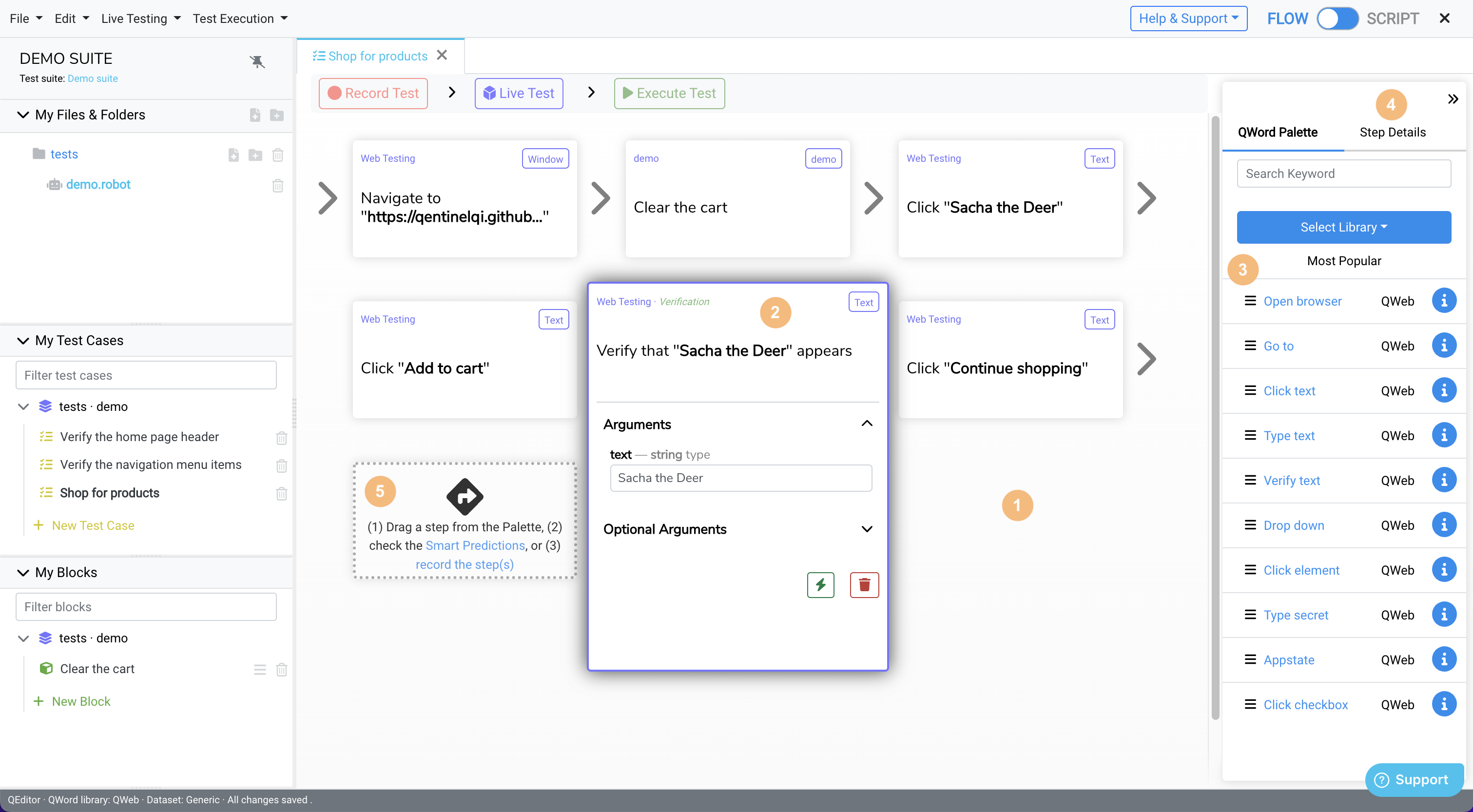
Task: Delete the step with the red trash button
Action: coord(864,585)
